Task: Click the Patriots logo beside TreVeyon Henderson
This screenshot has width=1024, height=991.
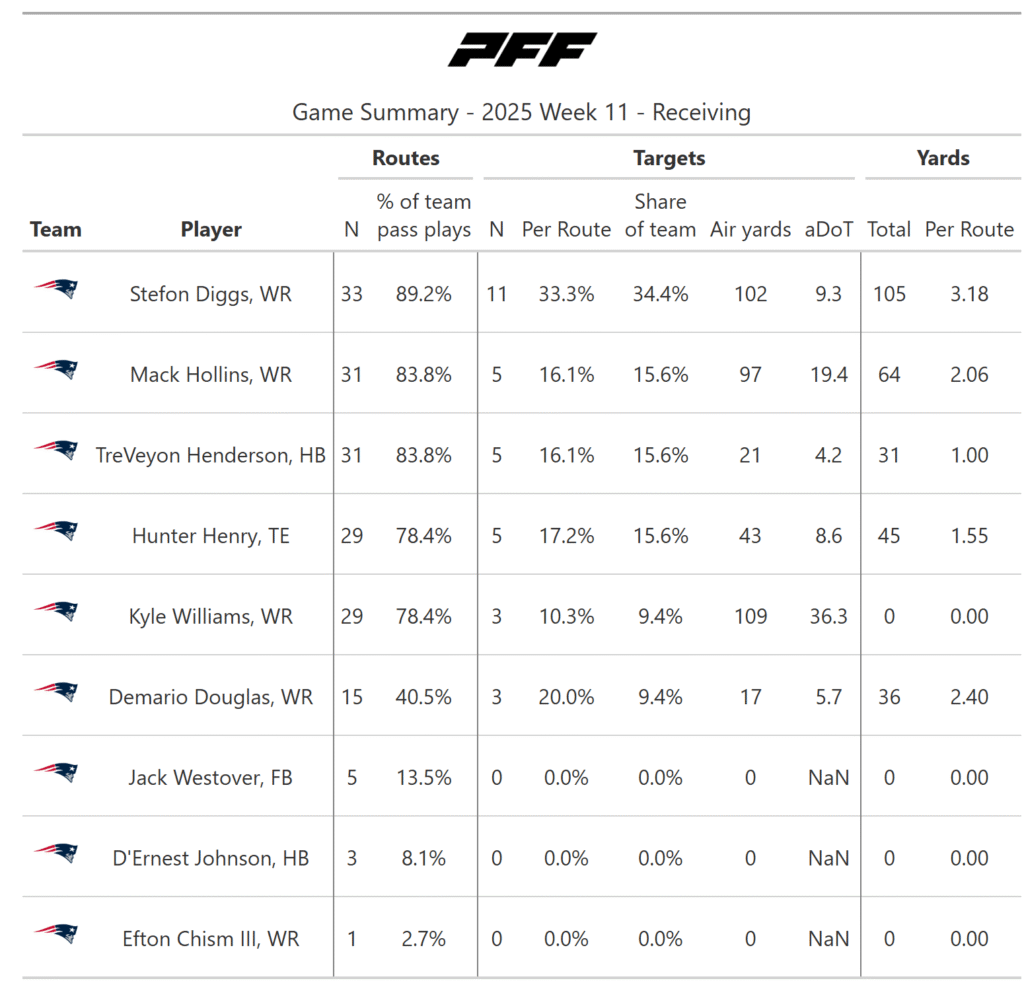Action: pyautogui.click(x=56, y=451)
